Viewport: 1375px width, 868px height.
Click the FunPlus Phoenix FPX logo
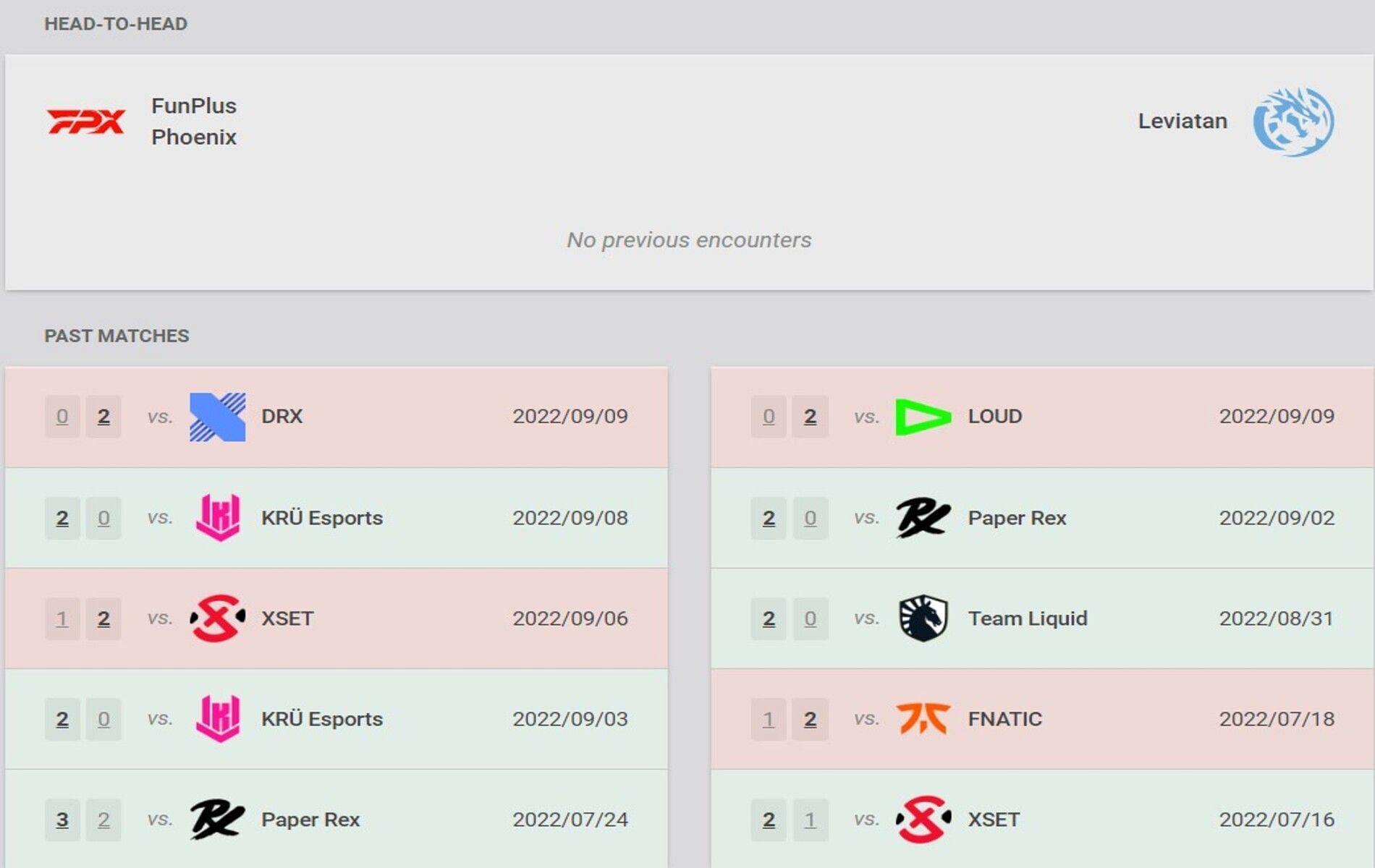[86, 121]
